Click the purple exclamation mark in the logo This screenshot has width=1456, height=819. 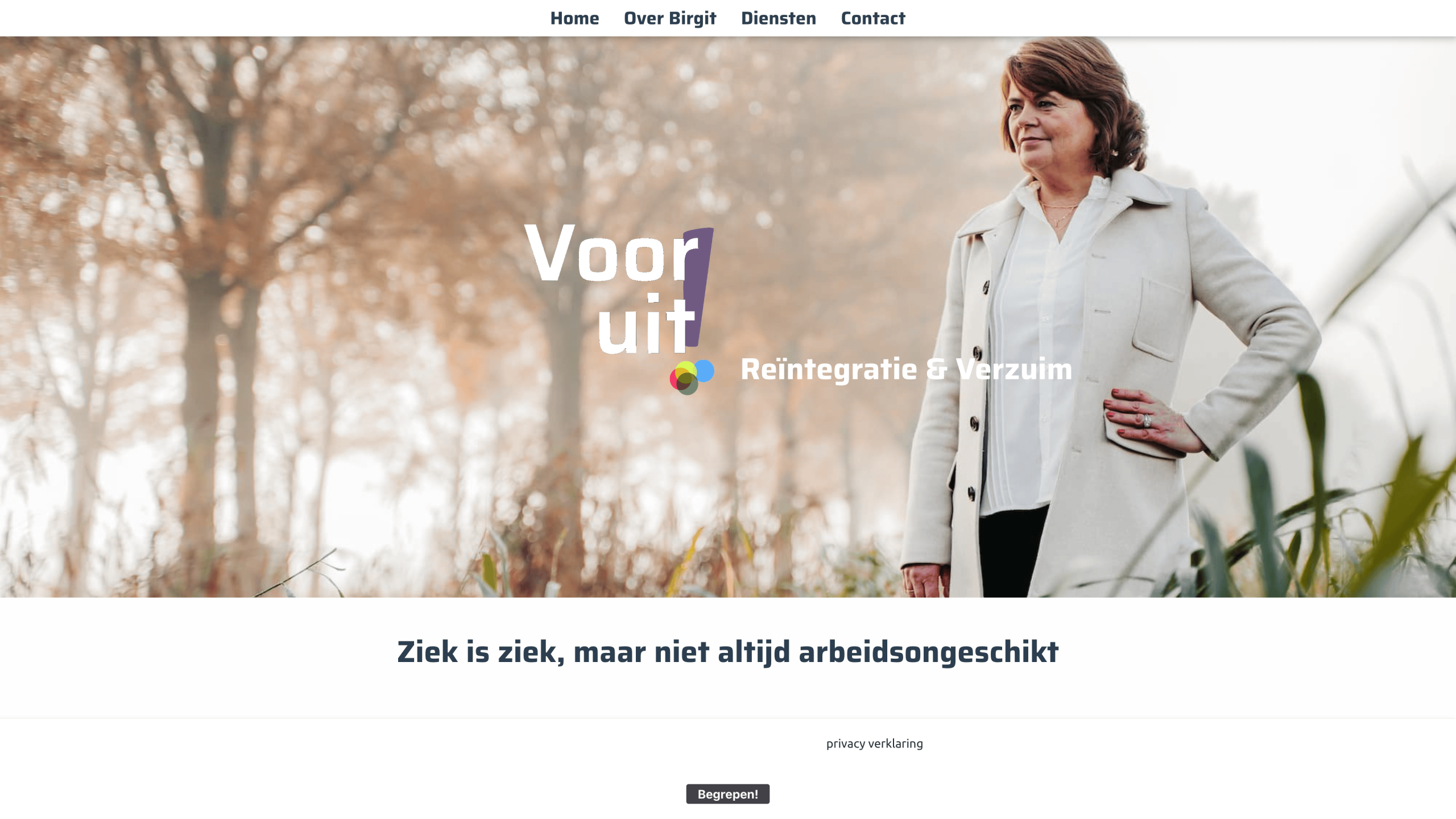698,287
